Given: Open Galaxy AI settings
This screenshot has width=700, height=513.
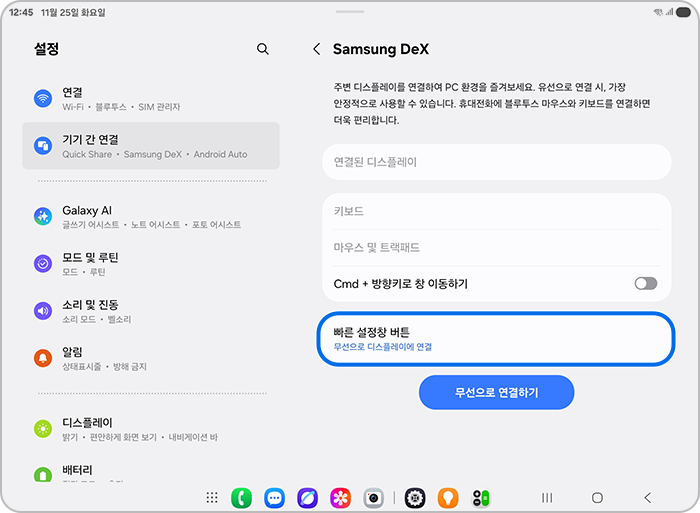Looking at the screenshot, I should (x=151, y=217).
